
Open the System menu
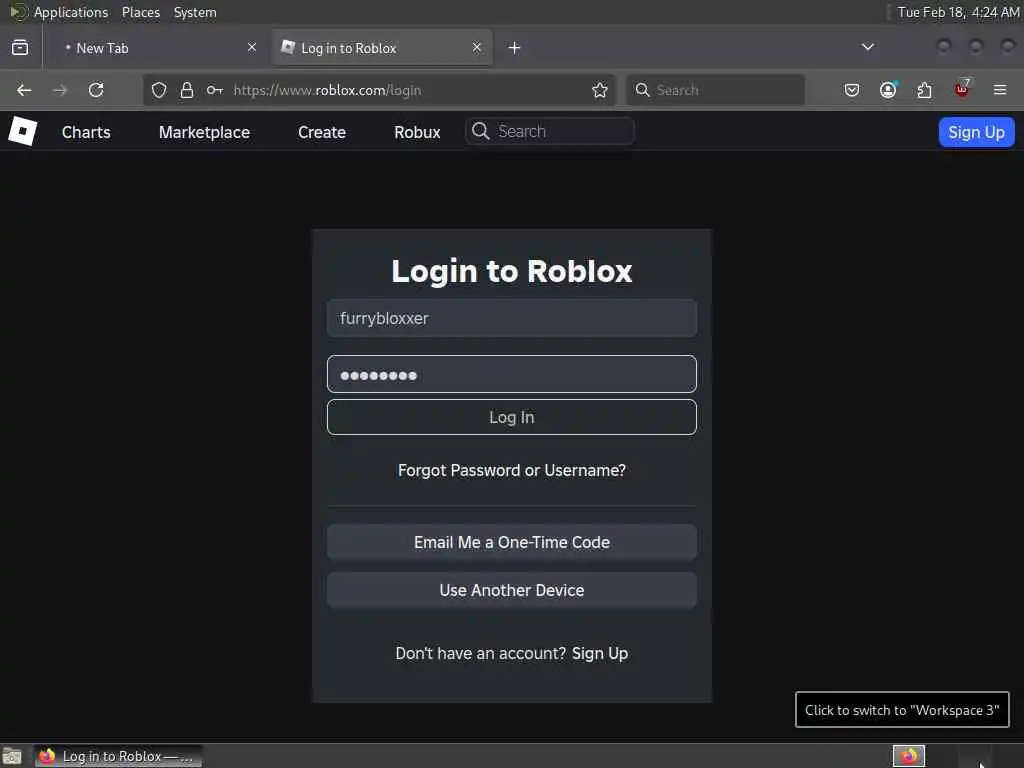point(195,12)
